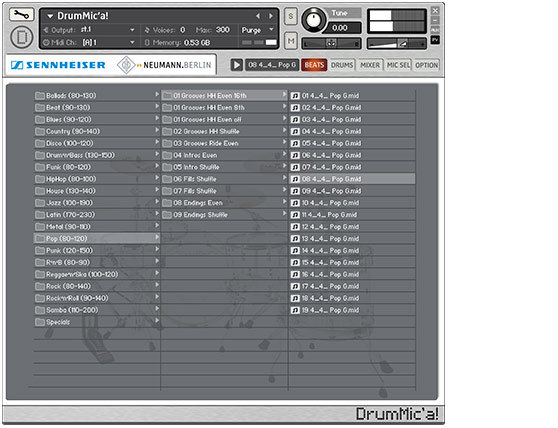Go to next instrument with right arrow
Viewport: 558px width, 428px height.
271,16
